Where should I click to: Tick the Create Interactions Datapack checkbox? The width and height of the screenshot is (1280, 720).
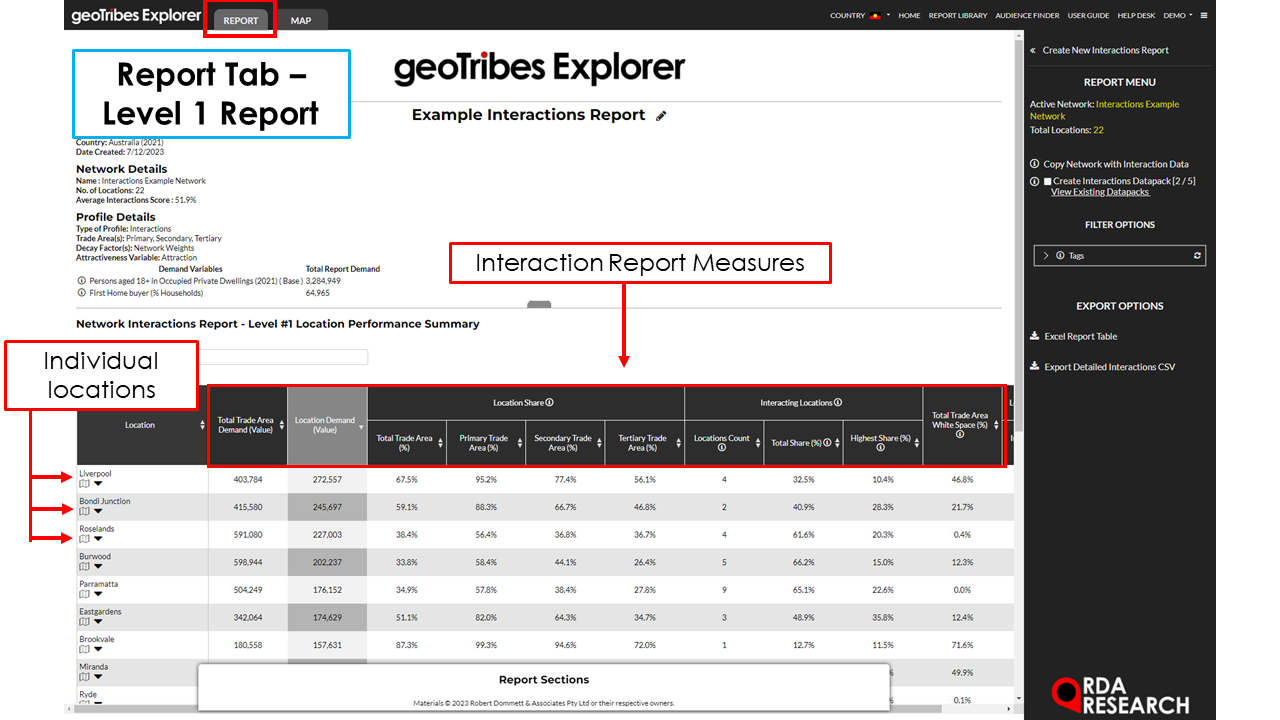(x=1047, y=181)
